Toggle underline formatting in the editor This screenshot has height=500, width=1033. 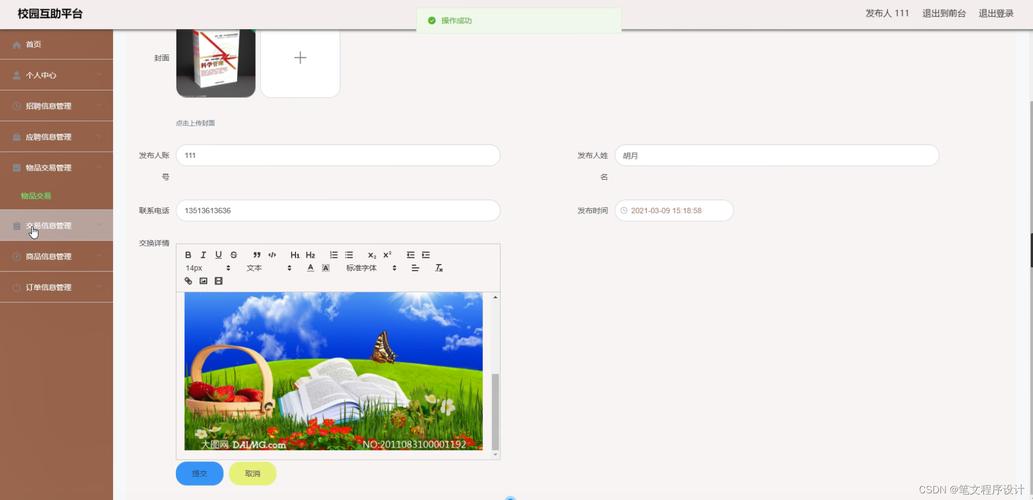(218, 255)
